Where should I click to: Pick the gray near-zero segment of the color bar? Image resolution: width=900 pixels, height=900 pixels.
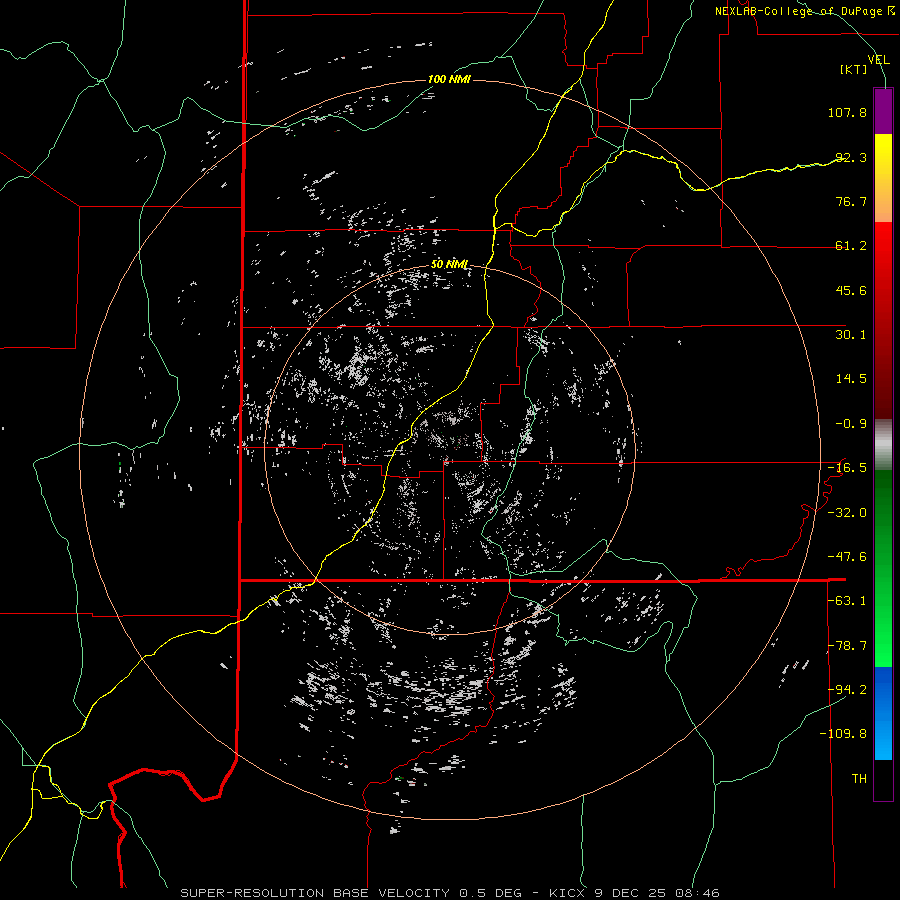[883, 445]
